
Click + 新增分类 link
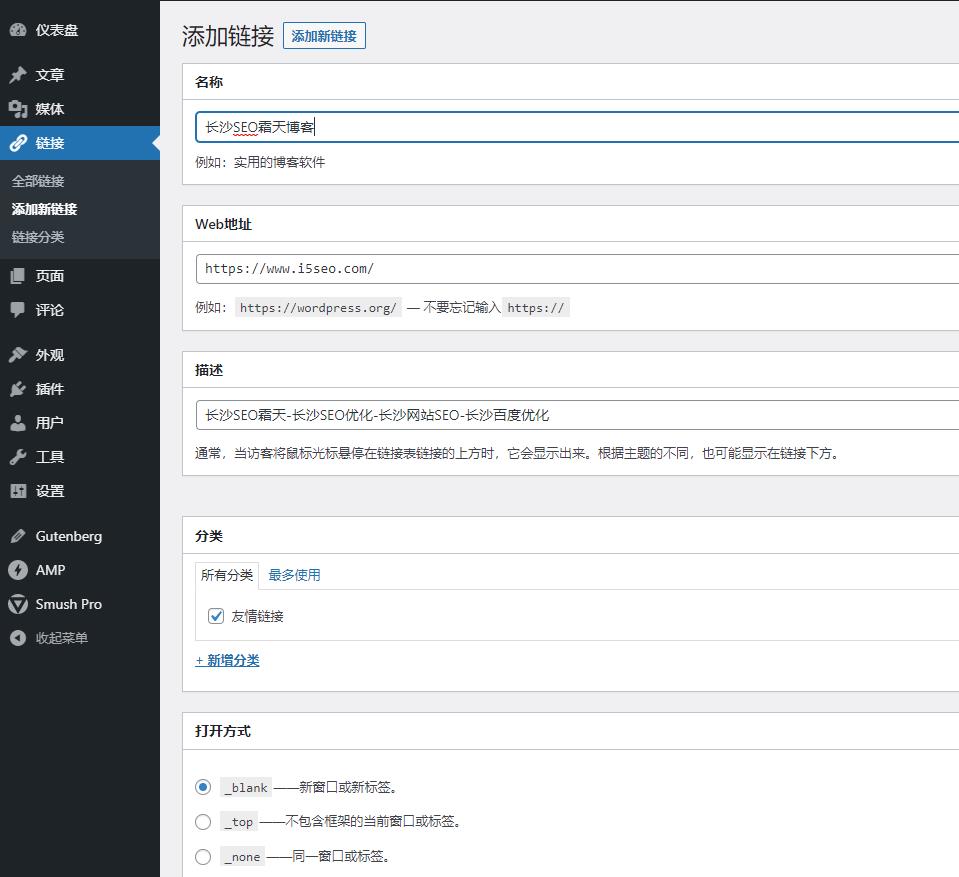228,661
